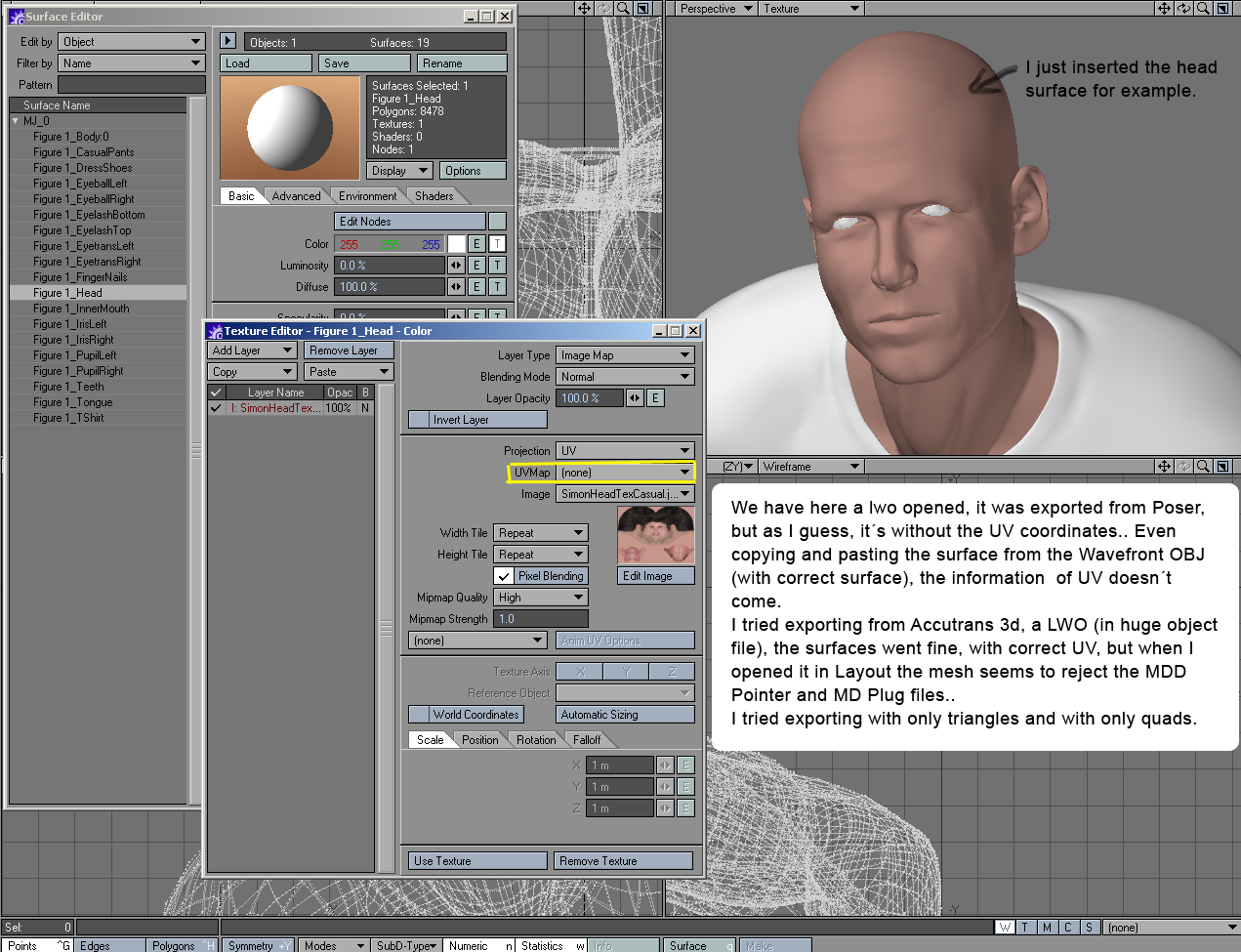Switch to the Advanced surface tab

pyautogui.click(x=296, y=196)
